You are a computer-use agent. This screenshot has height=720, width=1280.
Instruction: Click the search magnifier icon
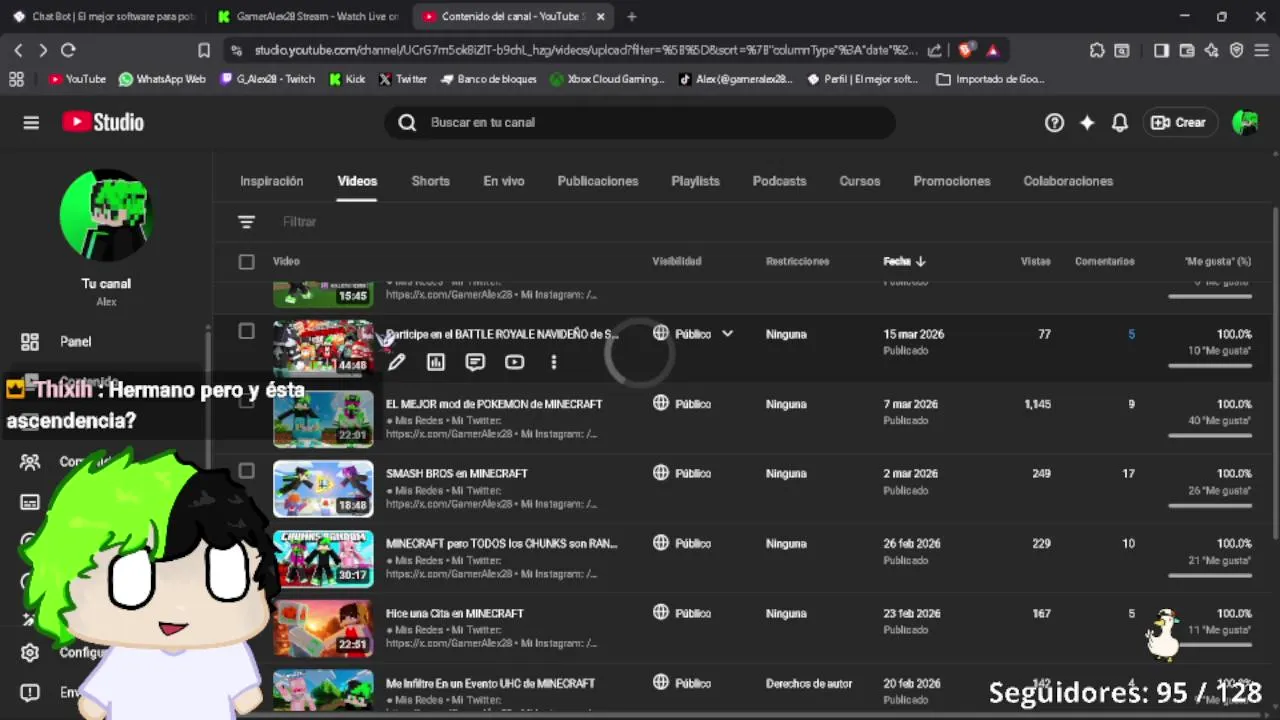click(x=407, y=122)
